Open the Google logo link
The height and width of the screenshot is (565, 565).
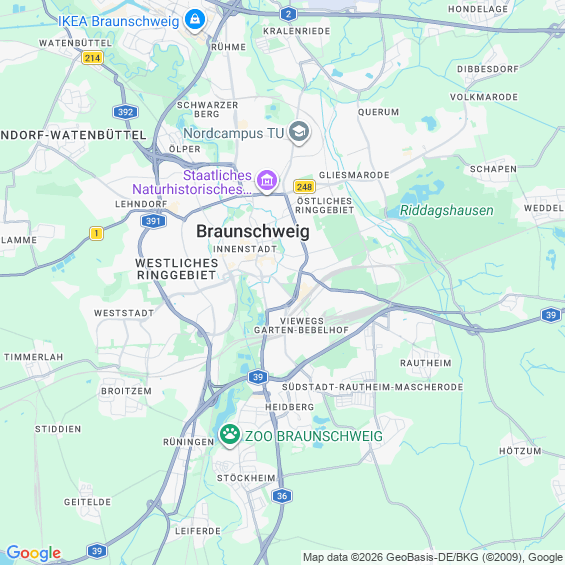coord(34,553)
